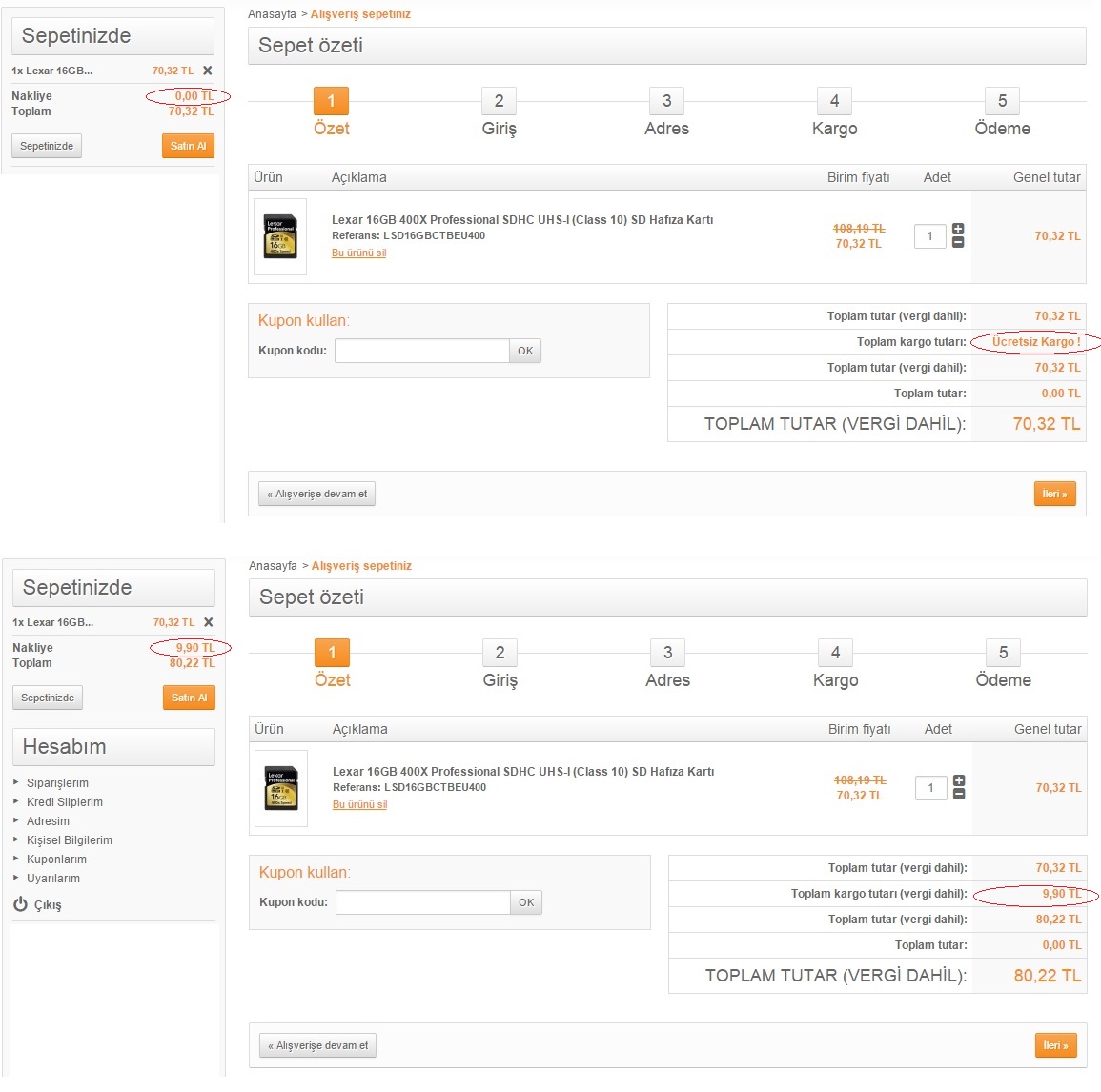Screen dimensions: 1101x1092
Task: Click Sepetinizde button in lower sidebar
Action: [x=48, y=698]
